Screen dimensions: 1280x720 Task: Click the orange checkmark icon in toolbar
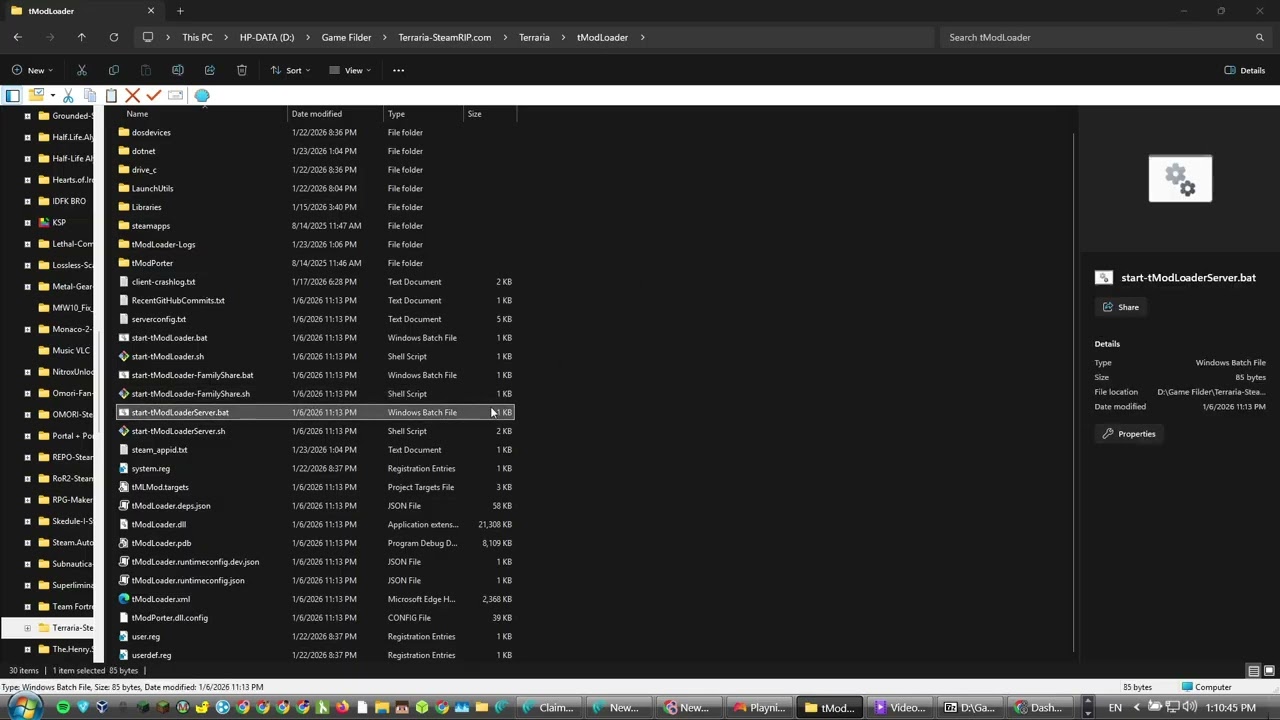153,95
